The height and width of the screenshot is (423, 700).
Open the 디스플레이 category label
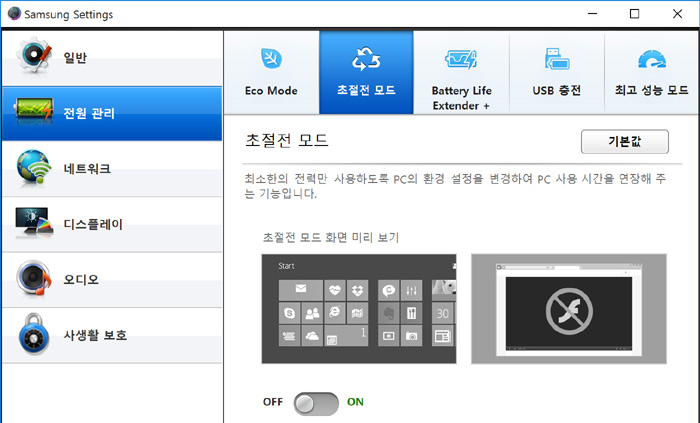[x=93, y=224]
